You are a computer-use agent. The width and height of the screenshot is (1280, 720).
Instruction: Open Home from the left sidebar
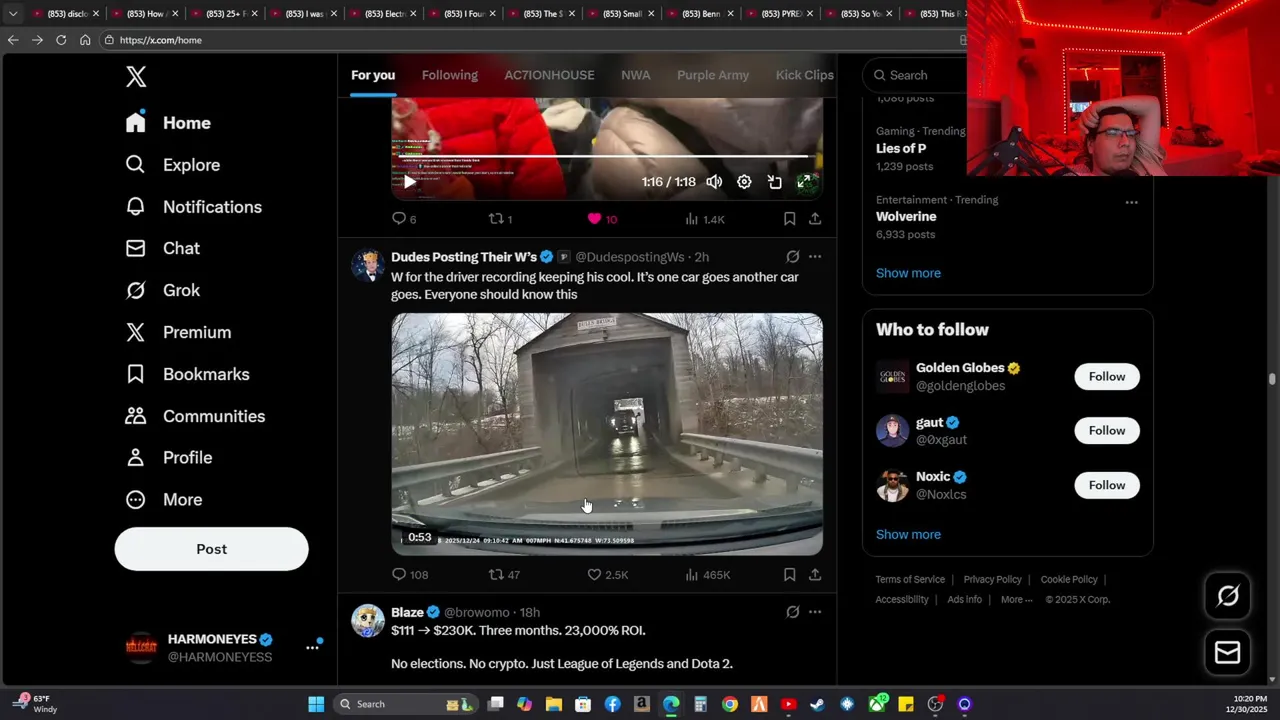point(168,123)
